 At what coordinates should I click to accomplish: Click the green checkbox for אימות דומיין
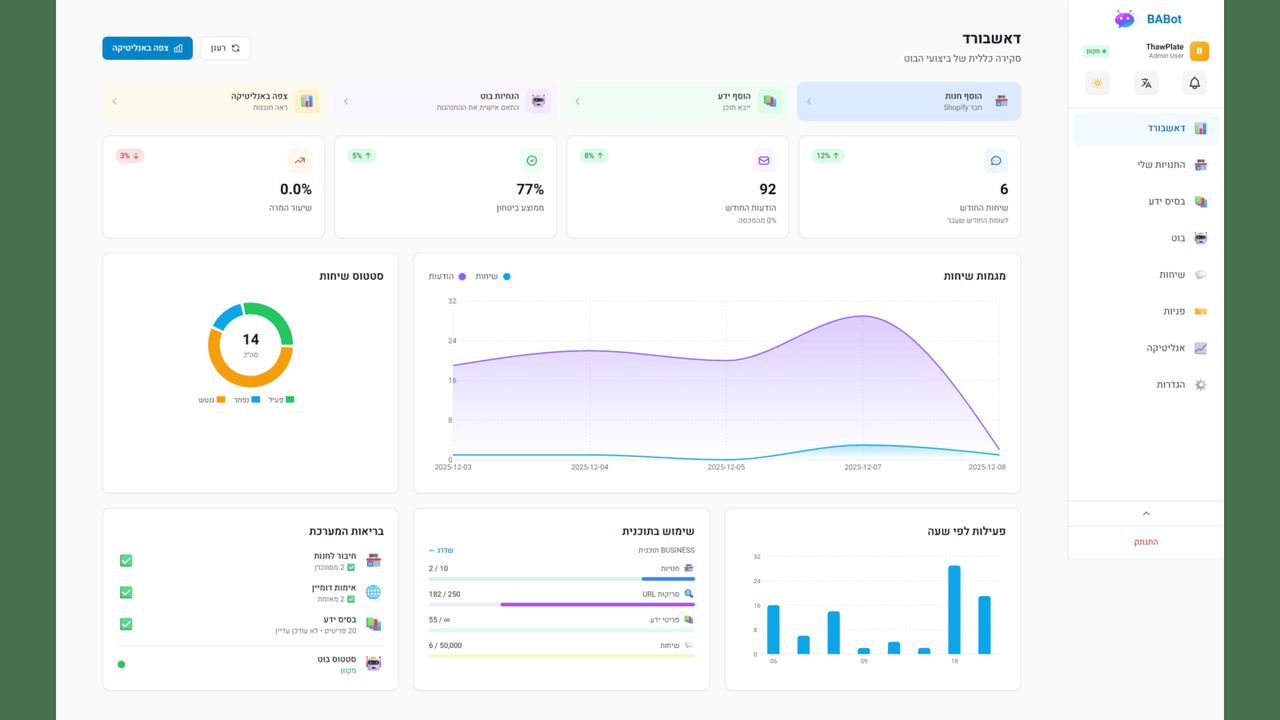coord(126,592)
